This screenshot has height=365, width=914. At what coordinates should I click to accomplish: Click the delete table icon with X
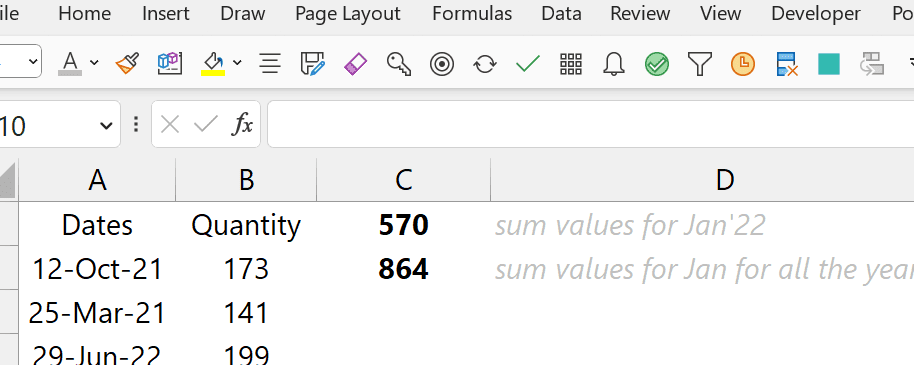click(786, 64)
